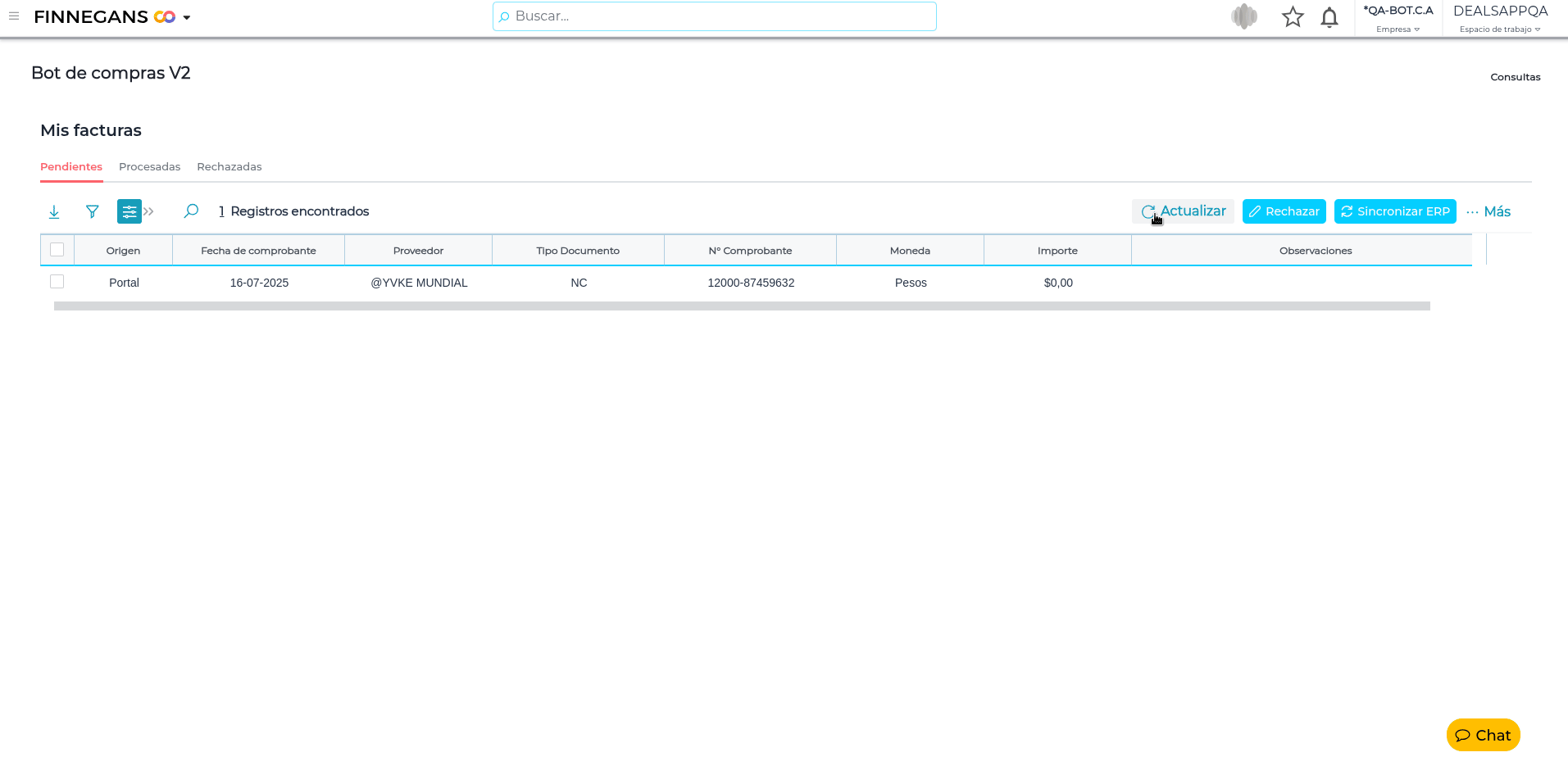This screenshot has height=775, width=1568.
Task: Open the Espacio de trabajo dropdown
Action: click(x=1499, y=29)
